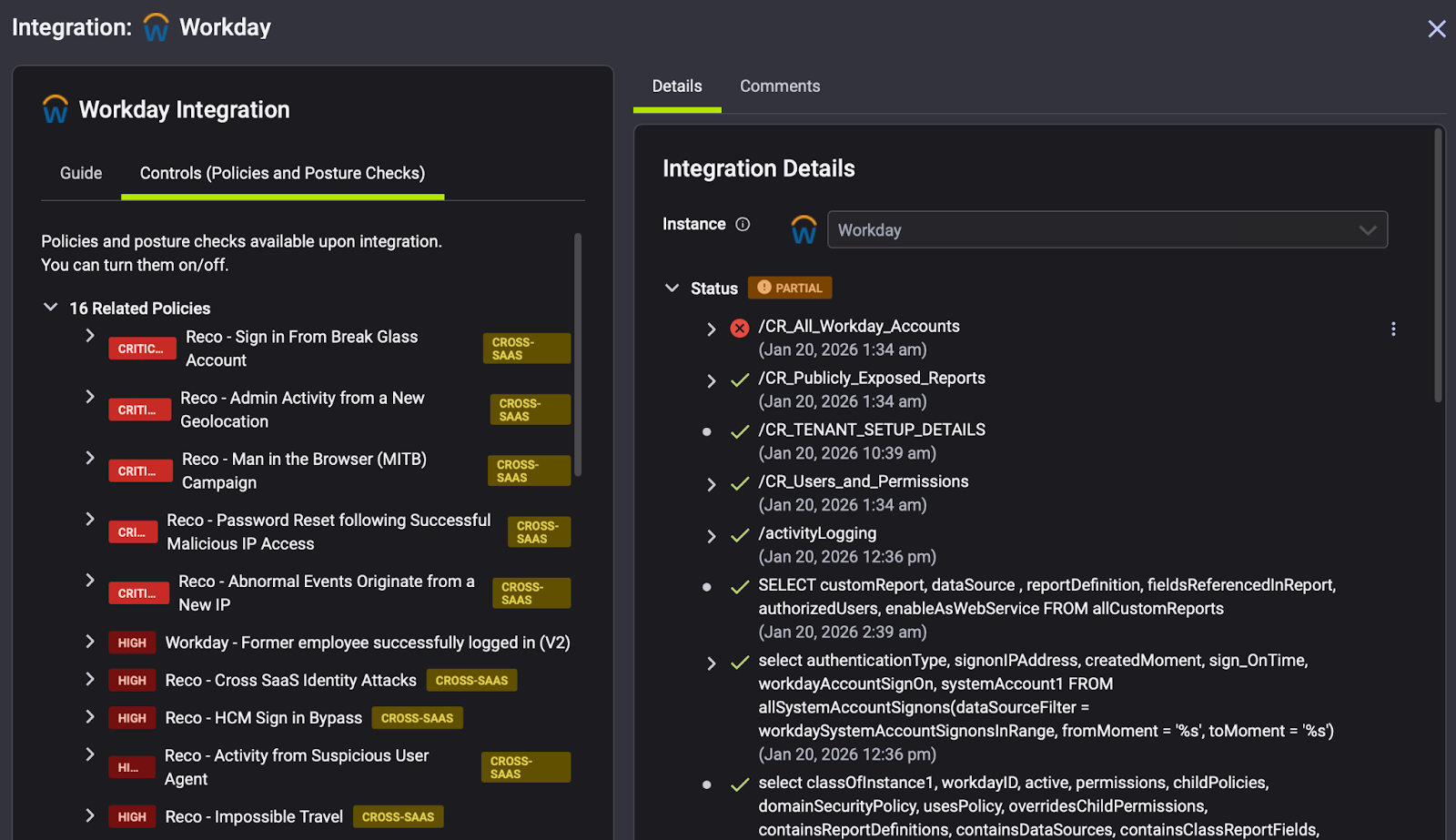Click red error icon on /CR_All_Workday_Accounts

point(740,328)
